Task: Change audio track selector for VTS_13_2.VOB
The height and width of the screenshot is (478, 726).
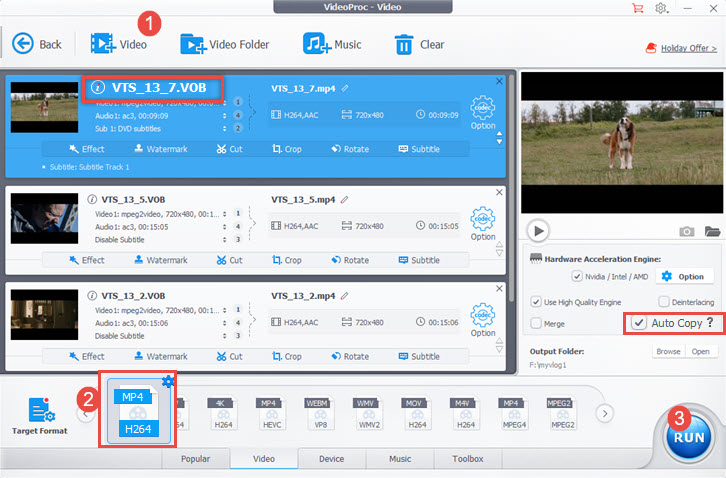Action: pos(225,323)
